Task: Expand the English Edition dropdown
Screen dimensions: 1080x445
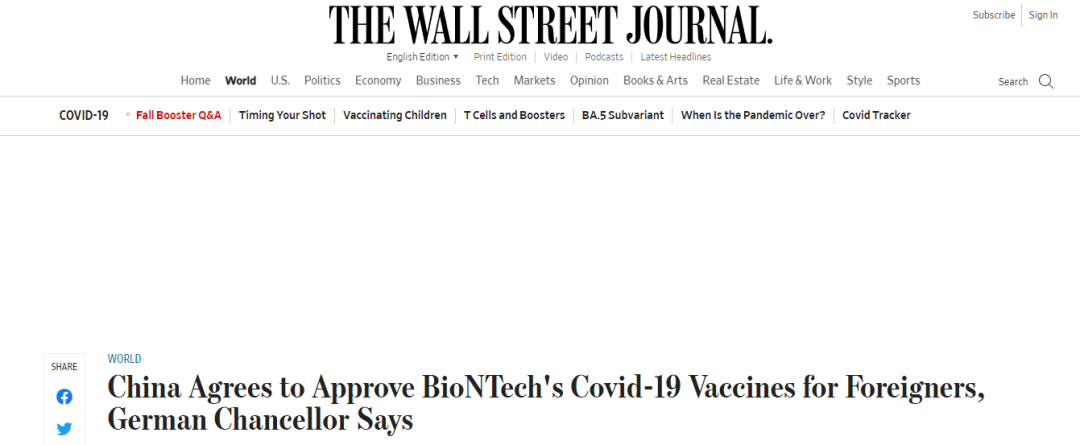Action: click(422, 57)
